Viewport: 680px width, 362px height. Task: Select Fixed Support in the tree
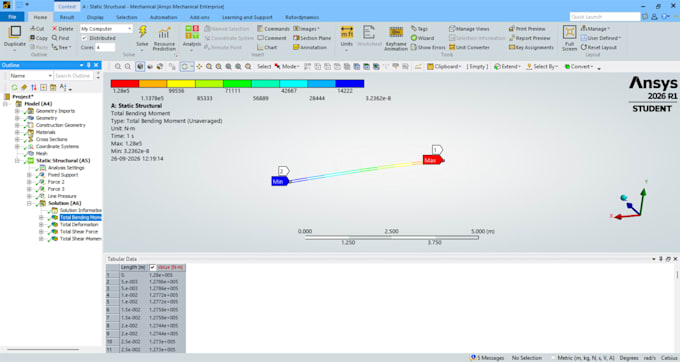click(63, 175)
